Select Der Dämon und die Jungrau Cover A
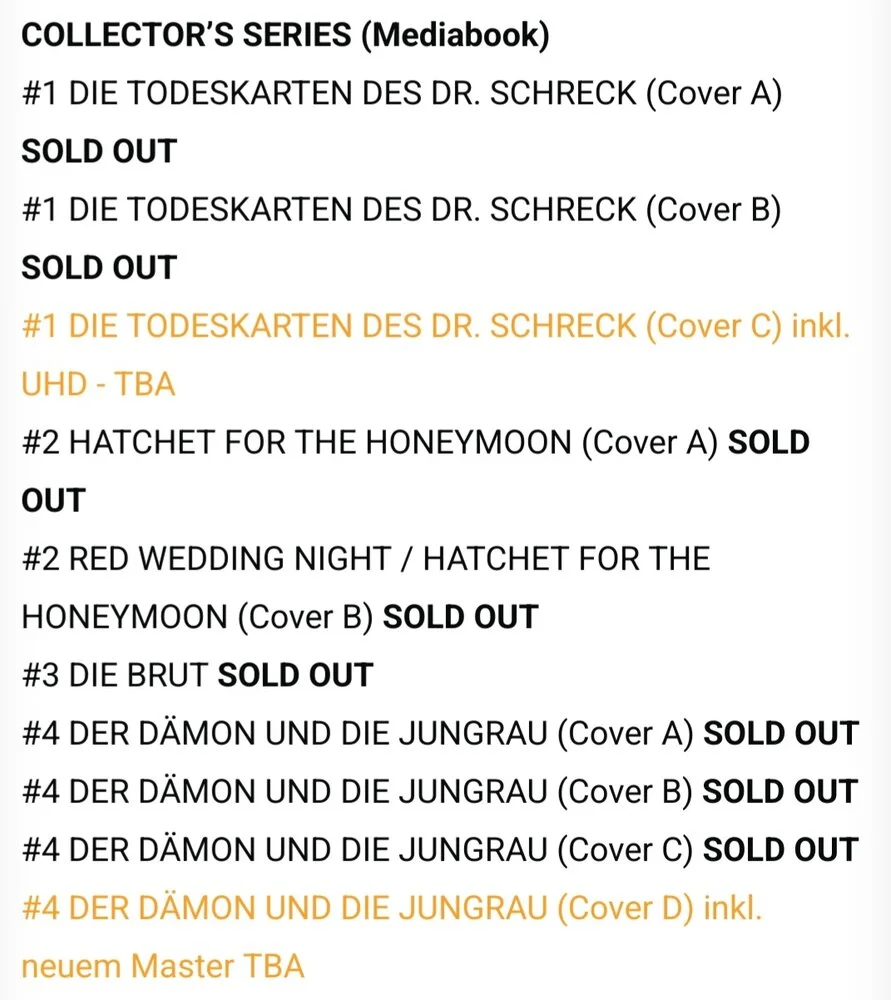This screenshot has width=891, height=1000. click(x=357, y=733)
